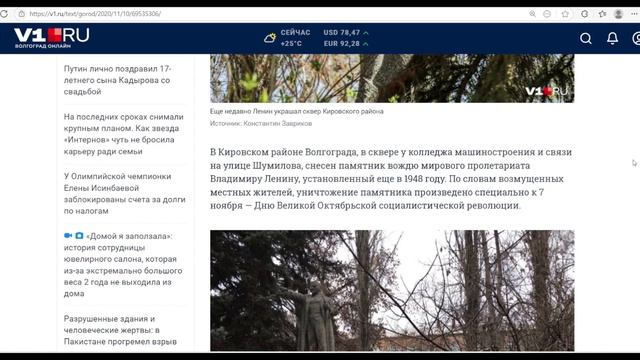Click the EUR rate up arrow
The image size is (640, 360).
click(366, 44)
